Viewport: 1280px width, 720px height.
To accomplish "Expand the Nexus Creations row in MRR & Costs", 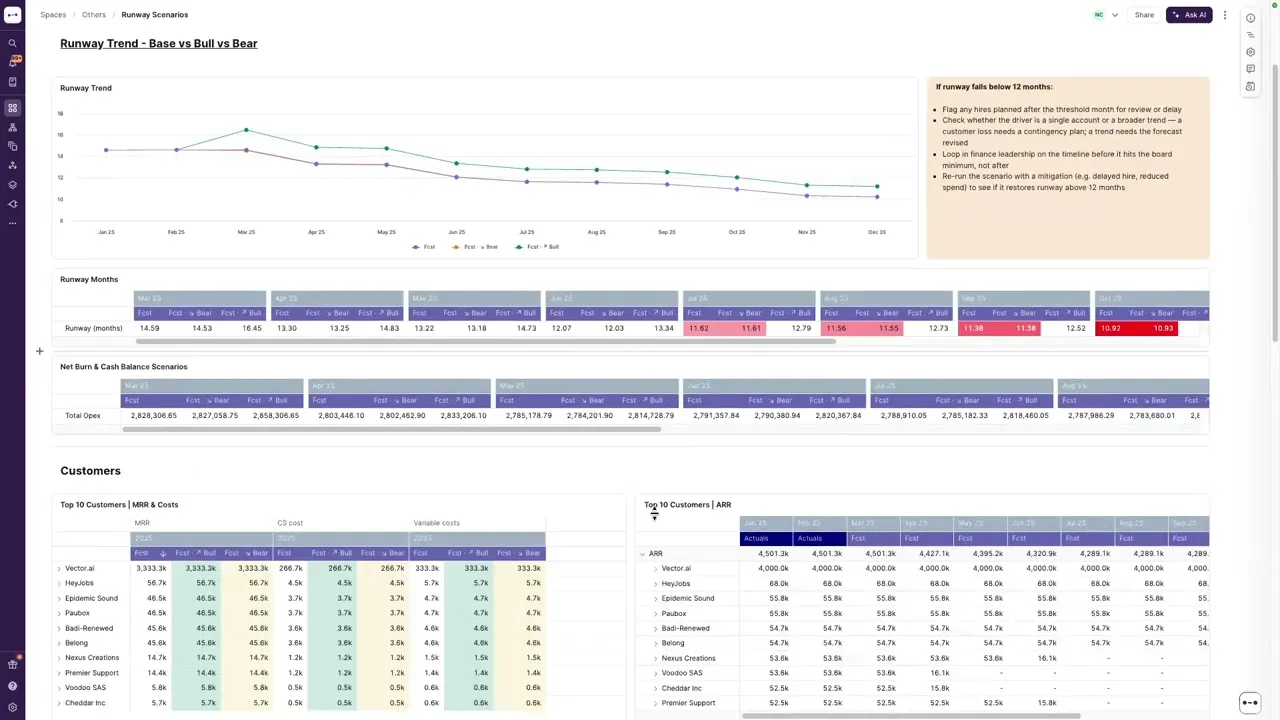I will point(59,658).
